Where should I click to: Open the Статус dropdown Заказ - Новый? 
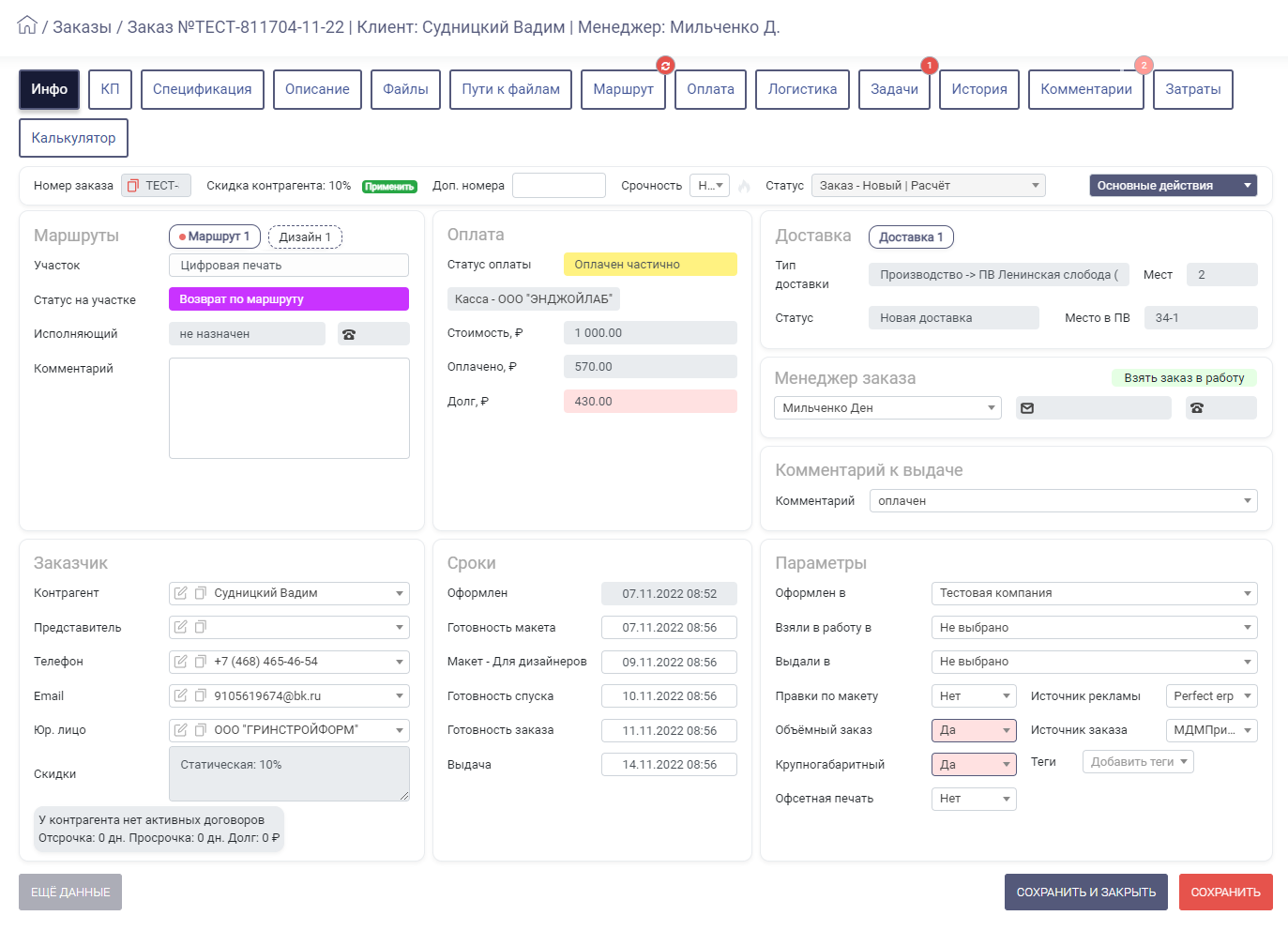929,186
